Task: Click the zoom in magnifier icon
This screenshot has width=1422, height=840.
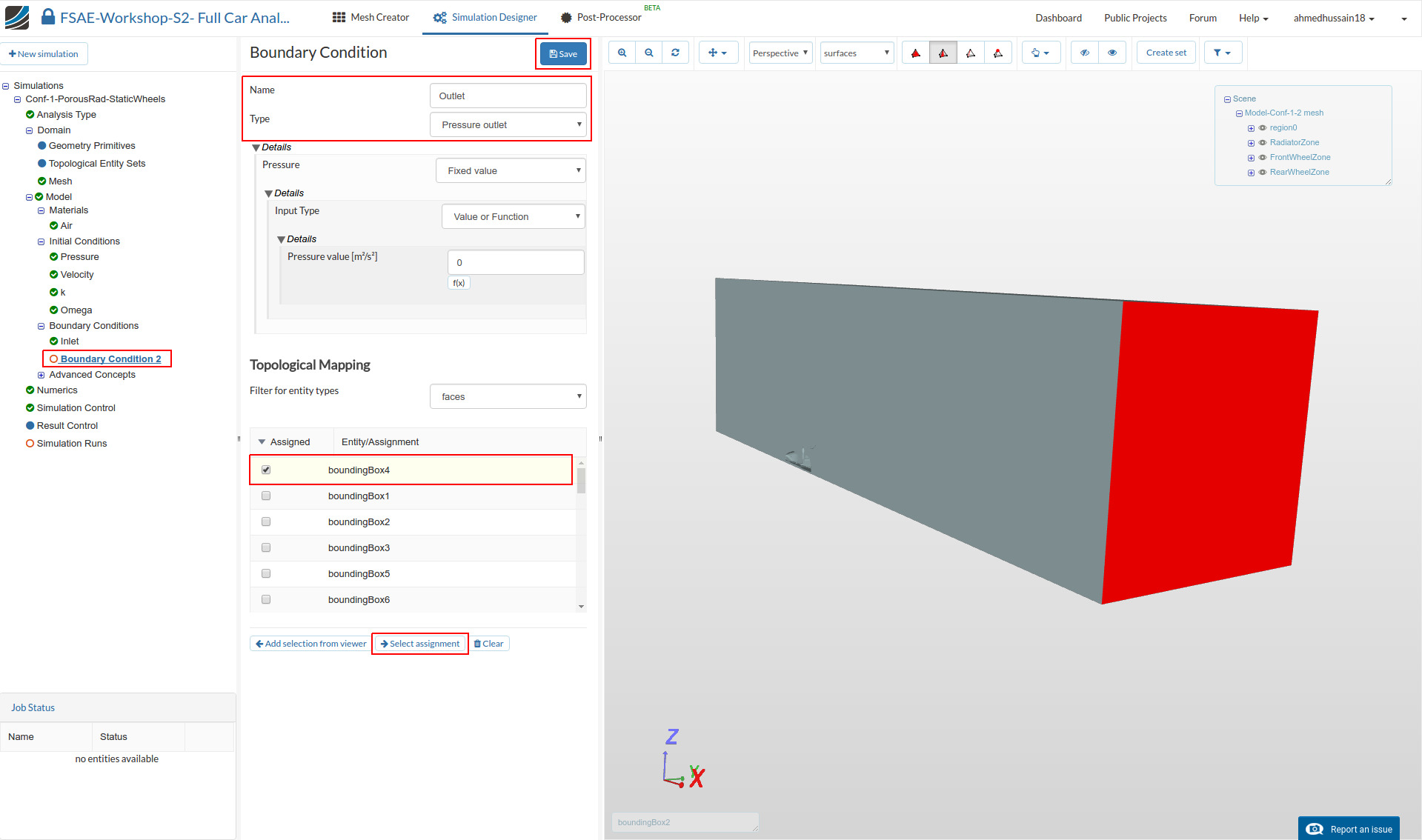Action: pyautogui.click(x=622, y=53)
